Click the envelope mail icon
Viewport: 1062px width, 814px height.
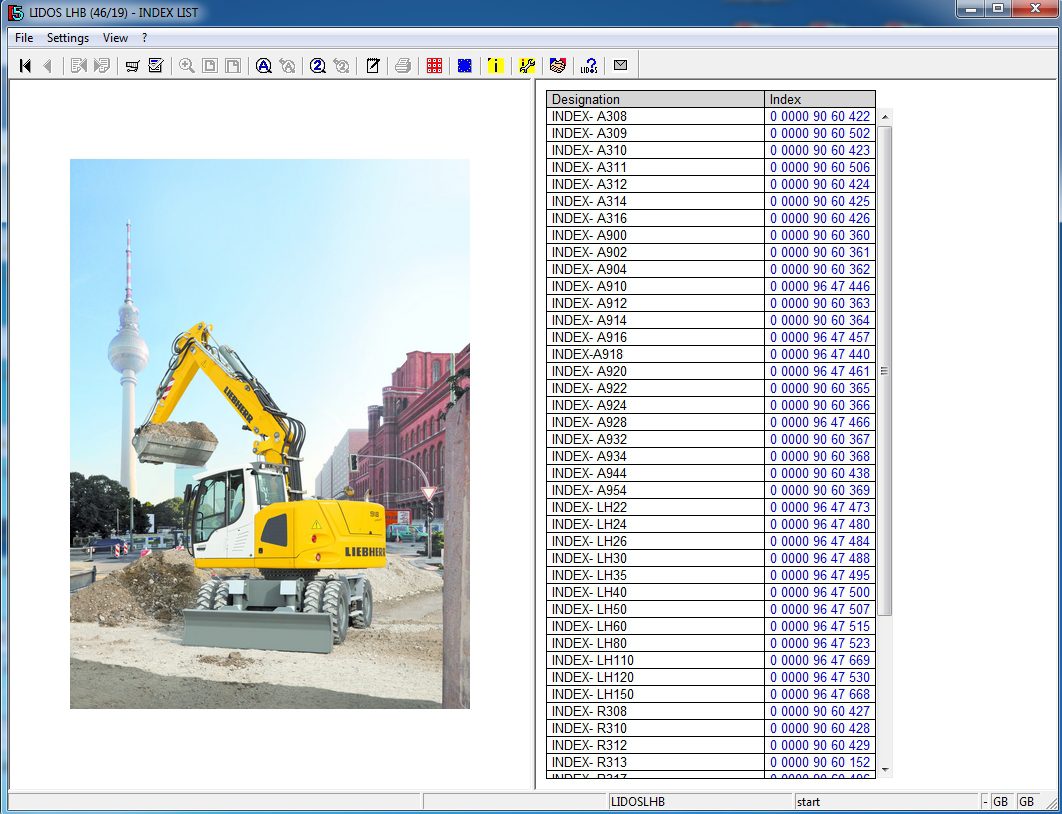click(620, 66)
